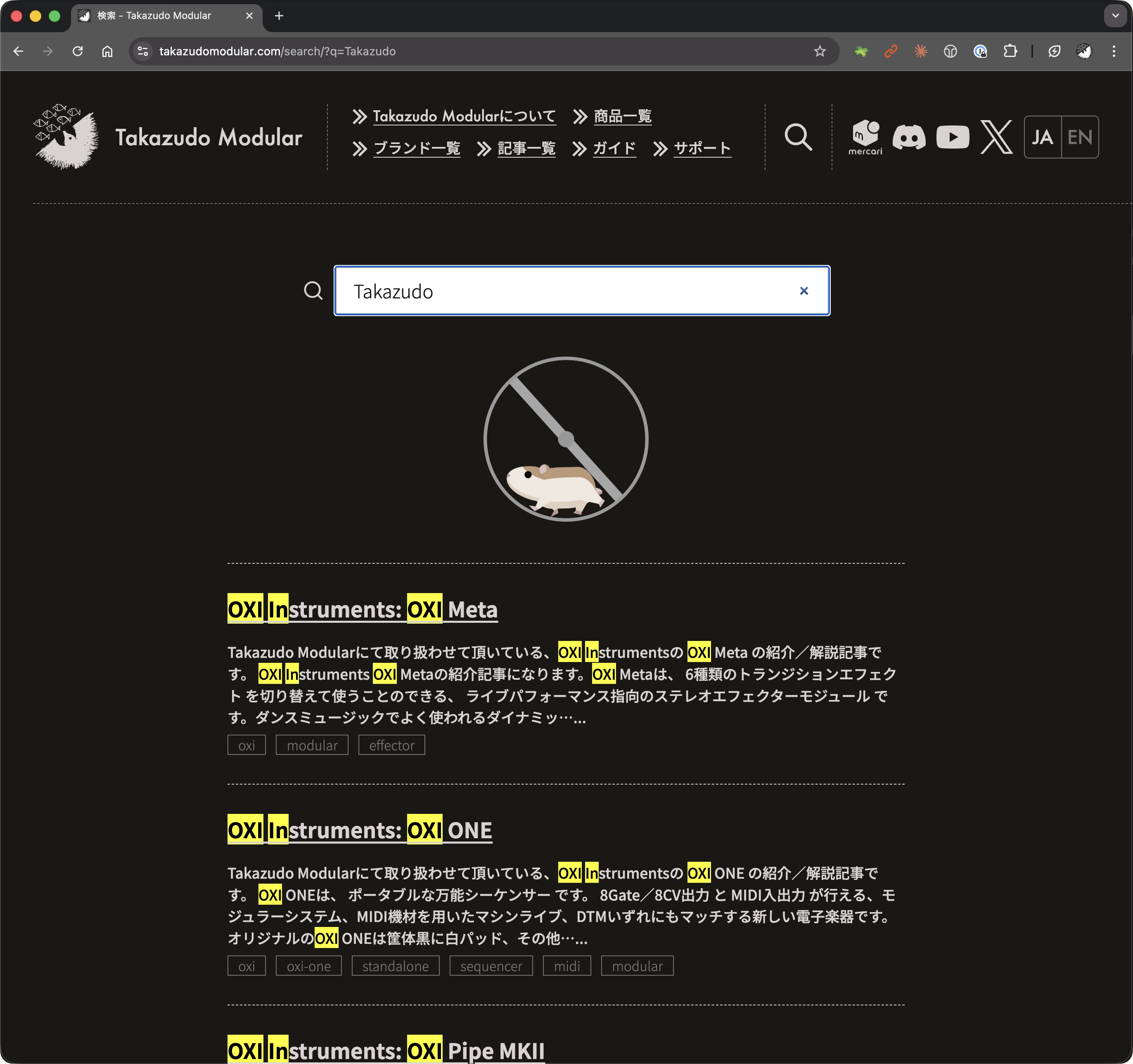Click the sequencer tag
The height and width of the screenshot is (1064, 1133).
[x=491, y=966]
